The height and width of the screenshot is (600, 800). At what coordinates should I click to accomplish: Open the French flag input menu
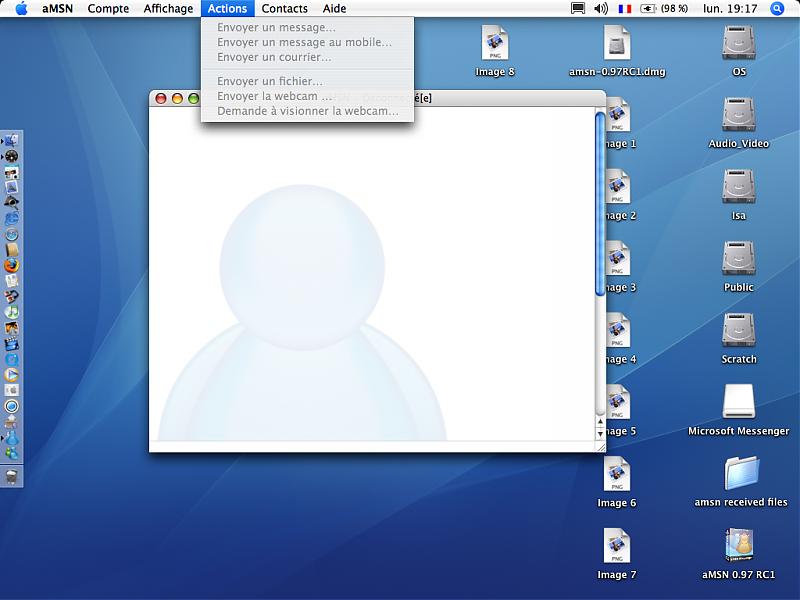pyautogui.click(x=625, y=8)
